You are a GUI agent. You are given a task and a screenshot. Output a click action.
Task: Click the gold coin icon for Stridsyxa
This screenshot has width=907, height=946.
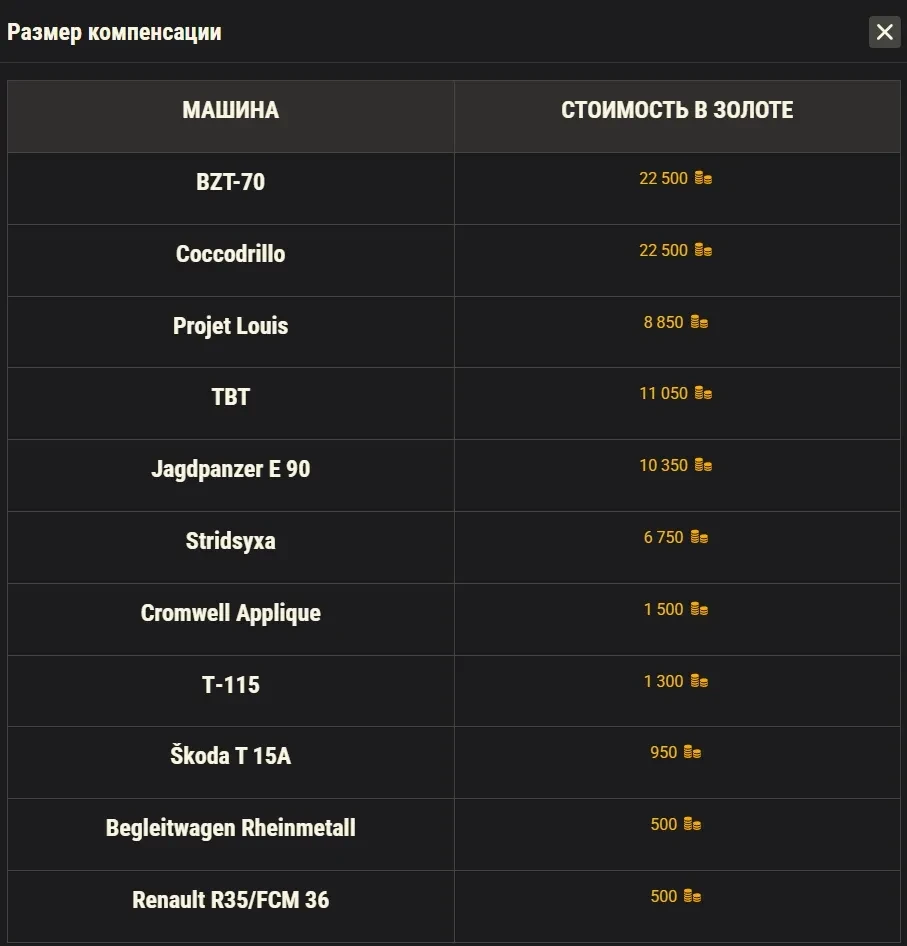[699, 538]
